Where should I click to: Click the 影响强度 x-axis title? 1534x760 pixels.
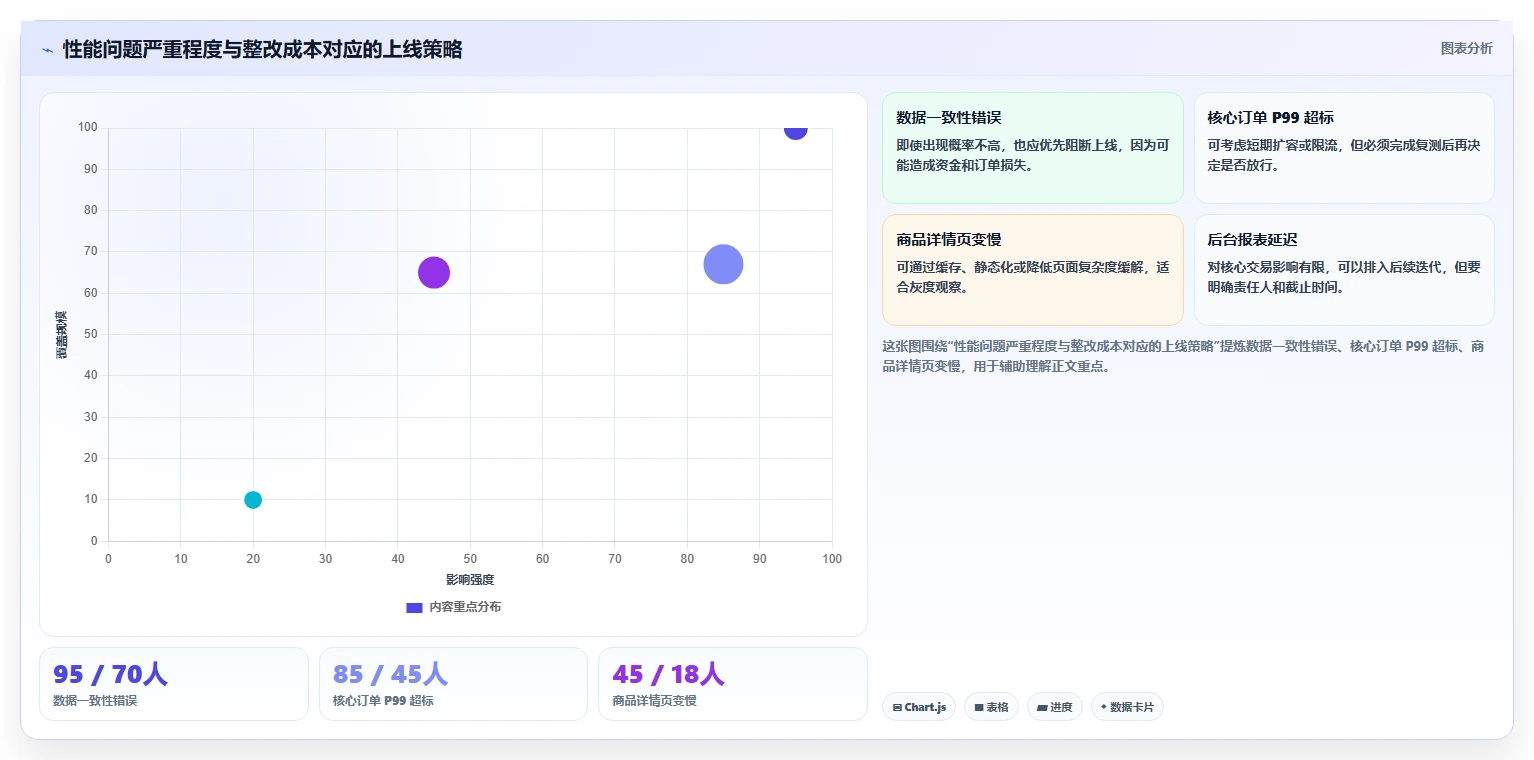(470, 579)
